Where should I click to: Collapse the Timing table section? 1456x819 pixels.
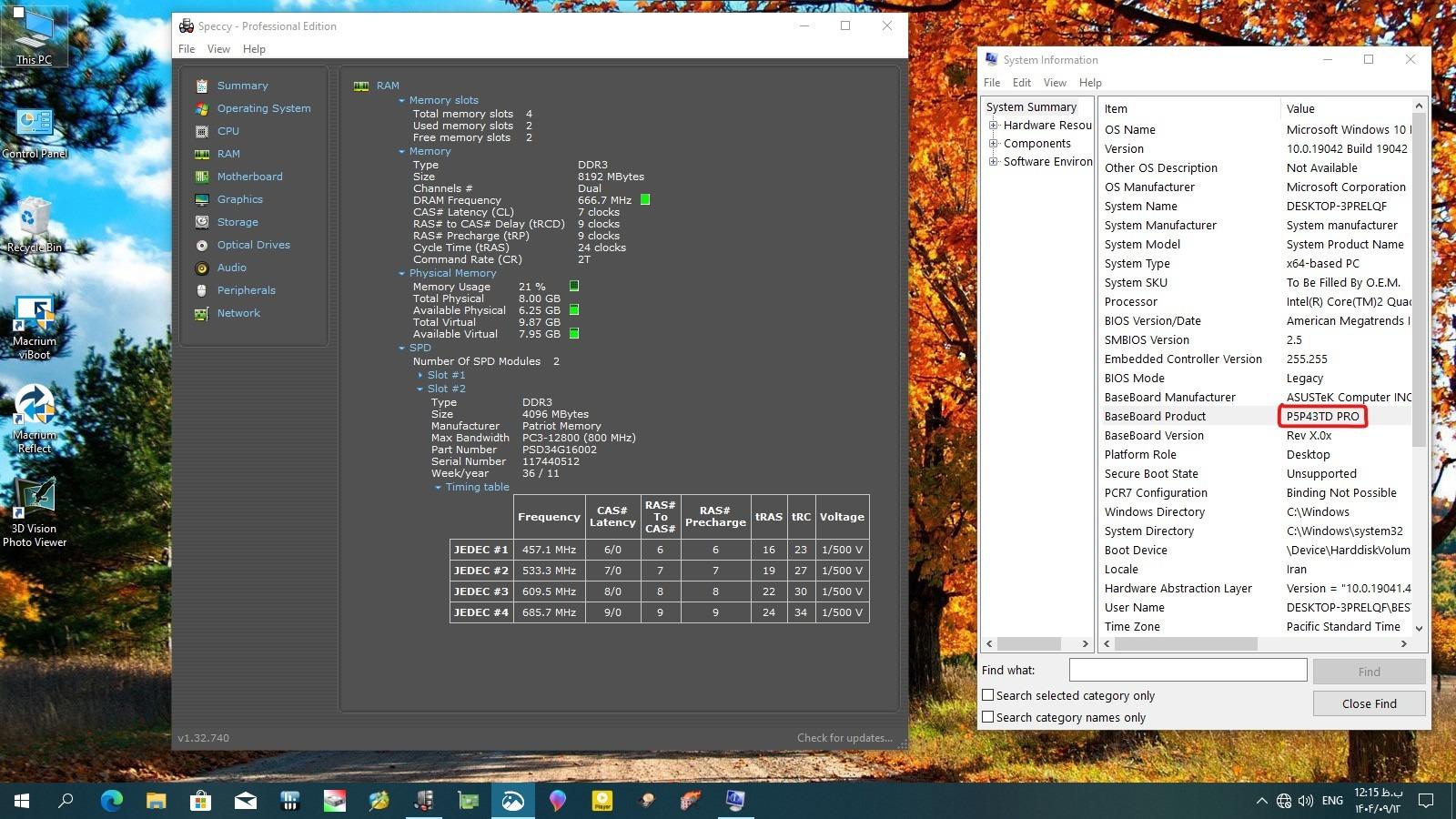[476, 487]
